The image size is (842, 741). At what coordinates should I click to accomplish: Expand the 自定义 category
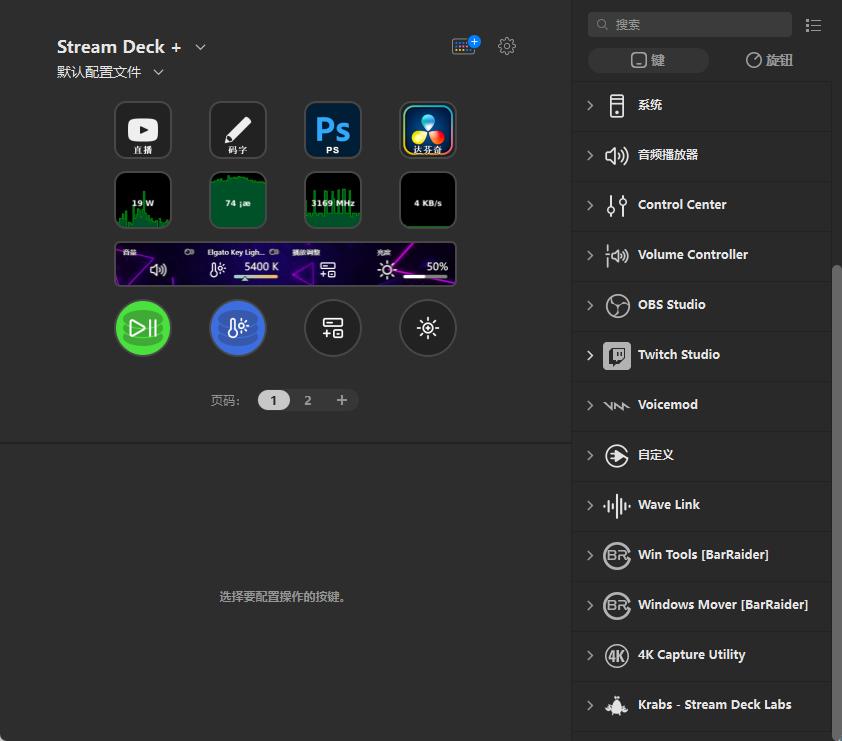click(590, 455)
